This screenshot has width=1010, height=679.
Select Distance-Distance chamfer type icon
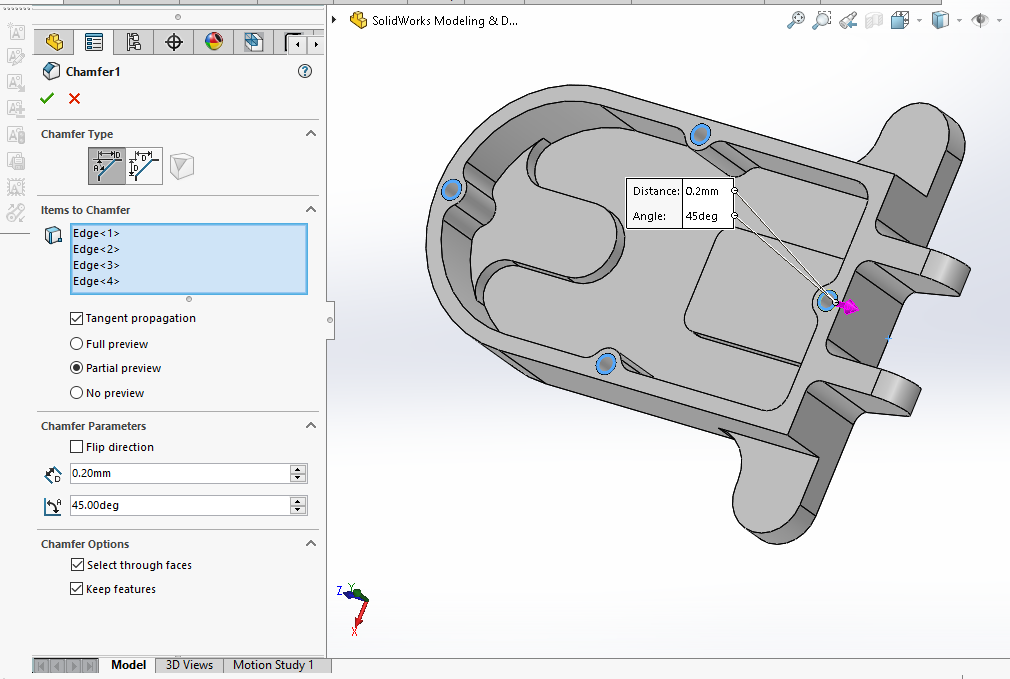[145, 165]
